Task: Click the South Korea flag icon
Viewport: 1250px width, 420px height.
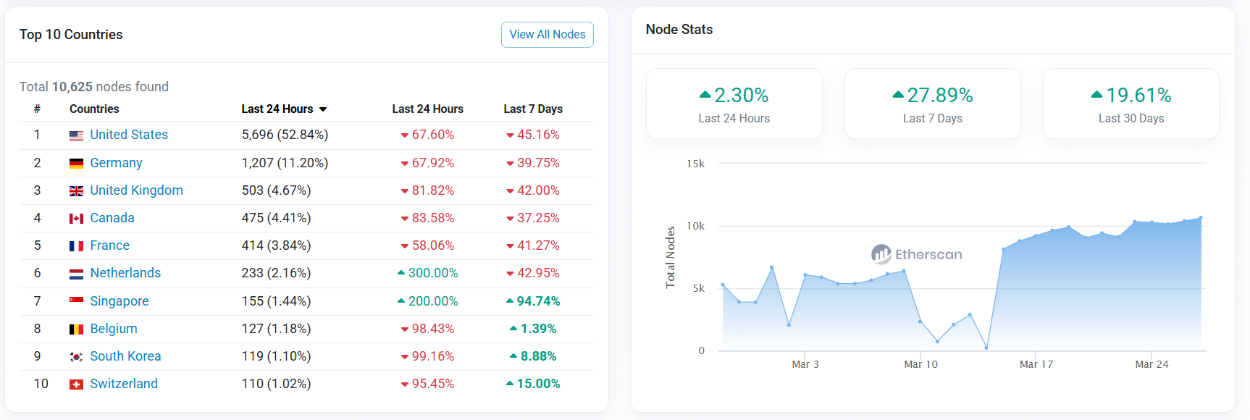Action: [76, 357]
